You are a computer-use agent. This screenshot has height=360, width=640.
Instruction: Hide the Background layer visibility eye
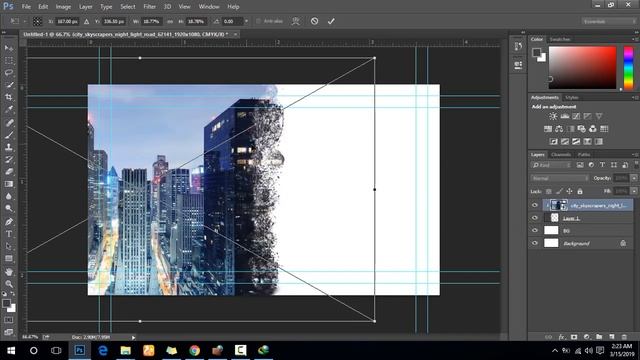pyautogui.click(x=535, y=243)
